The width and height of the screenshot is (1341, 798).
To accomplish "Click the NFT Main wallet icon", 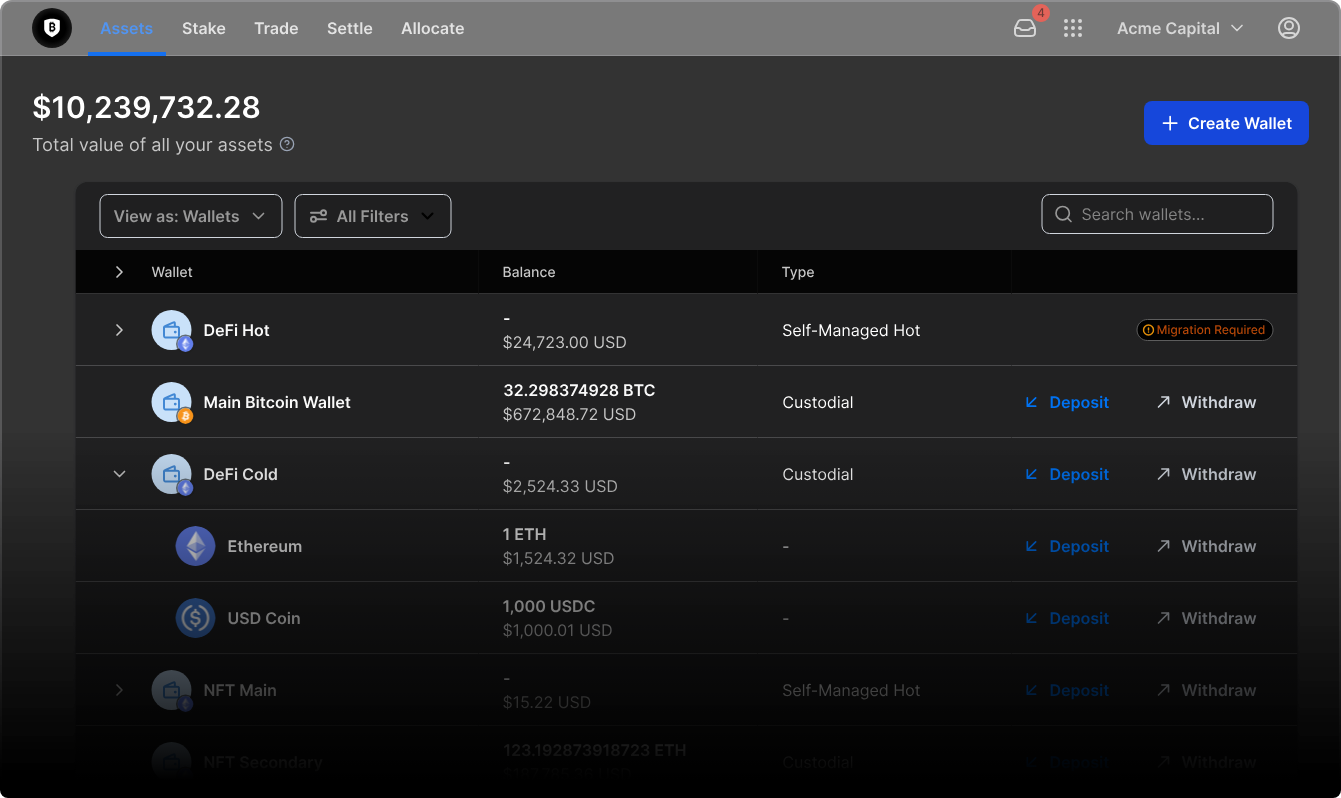I will tap(171, 690).
